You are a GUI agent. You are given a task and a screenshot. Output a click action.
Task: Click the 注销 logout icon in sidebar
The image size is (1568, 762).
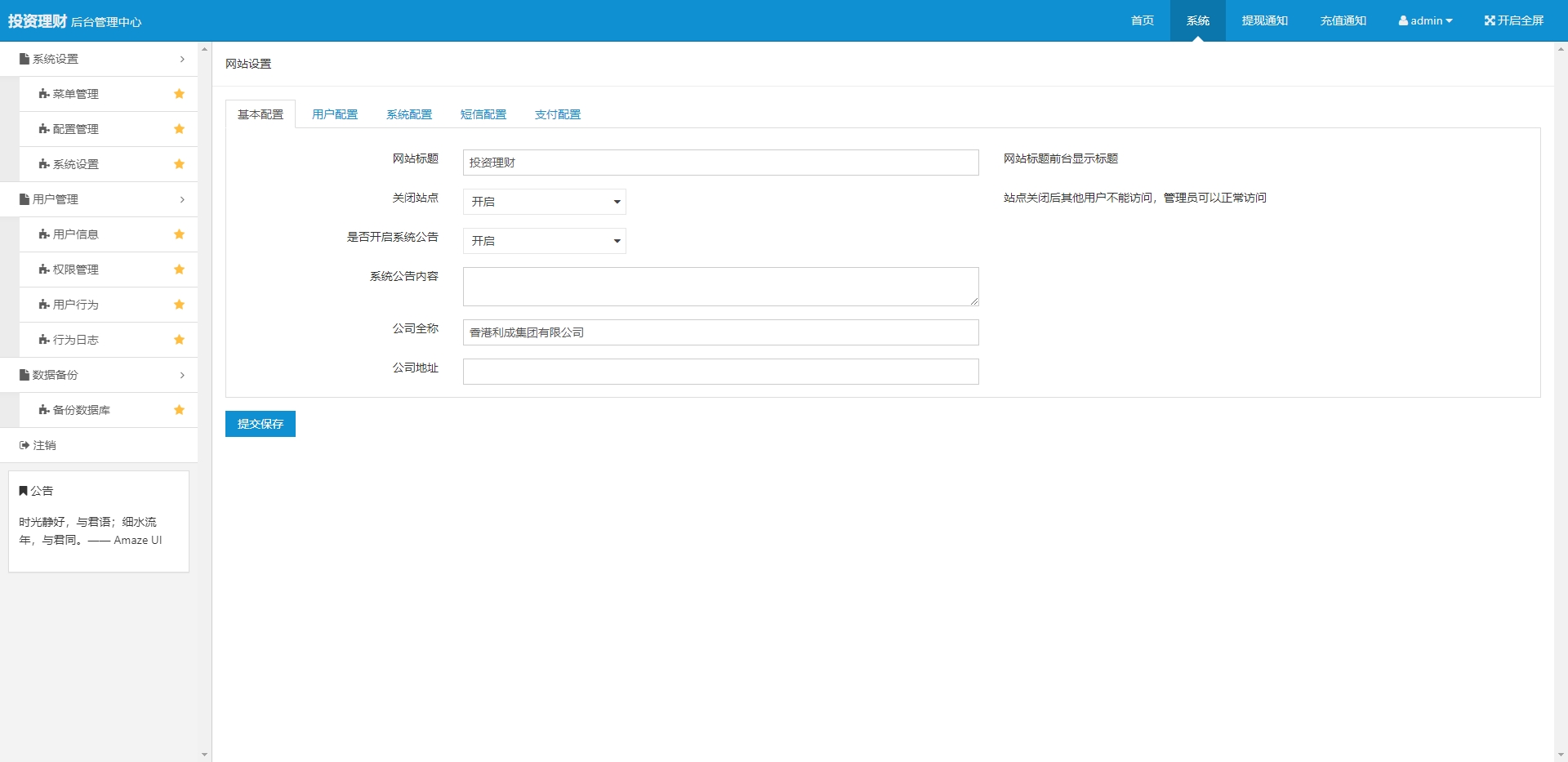(x=24, y=445)
